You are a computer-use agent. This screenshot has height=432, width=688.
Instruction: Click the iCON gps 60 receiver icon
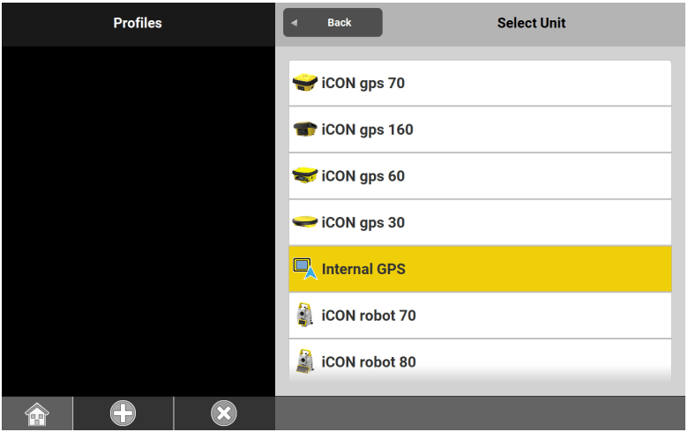pyautogui.click(x=304, y=176)
